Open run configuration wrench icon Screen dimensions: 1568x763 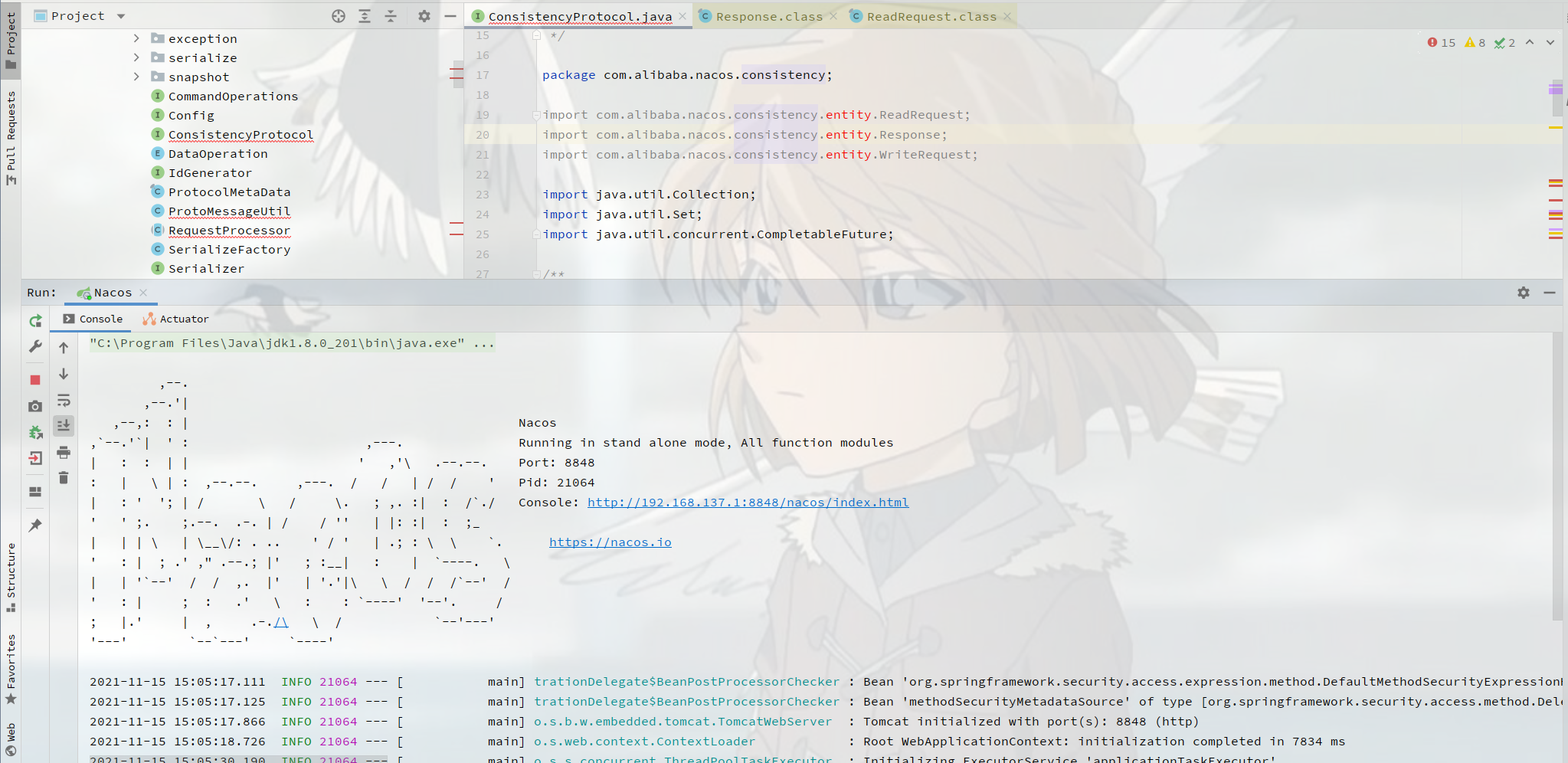click(x=35, y=347)
